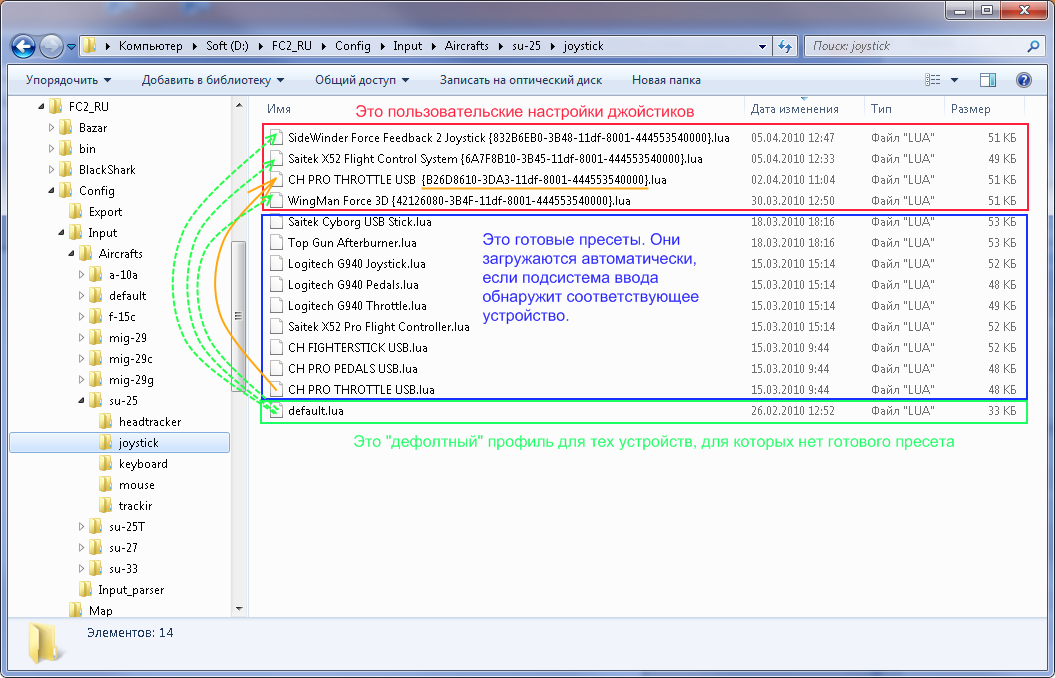Sort by the Размер column header
The width and height of the screenshot is (1055, 678).
(970, 109)
